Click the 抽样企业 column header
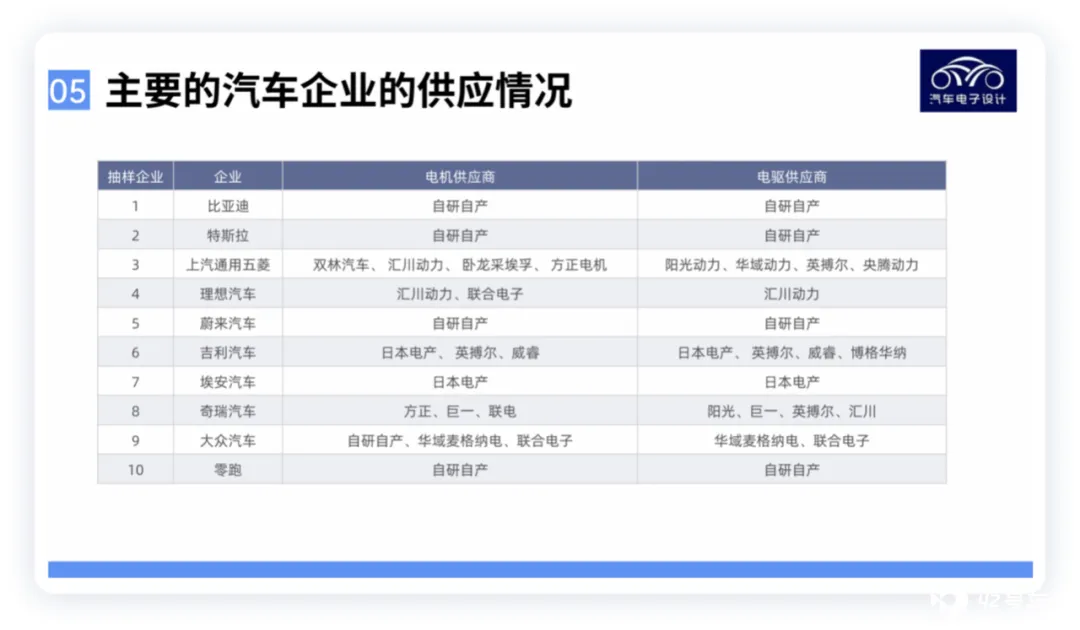The image size is (1080, 630). tap(136, 176)
